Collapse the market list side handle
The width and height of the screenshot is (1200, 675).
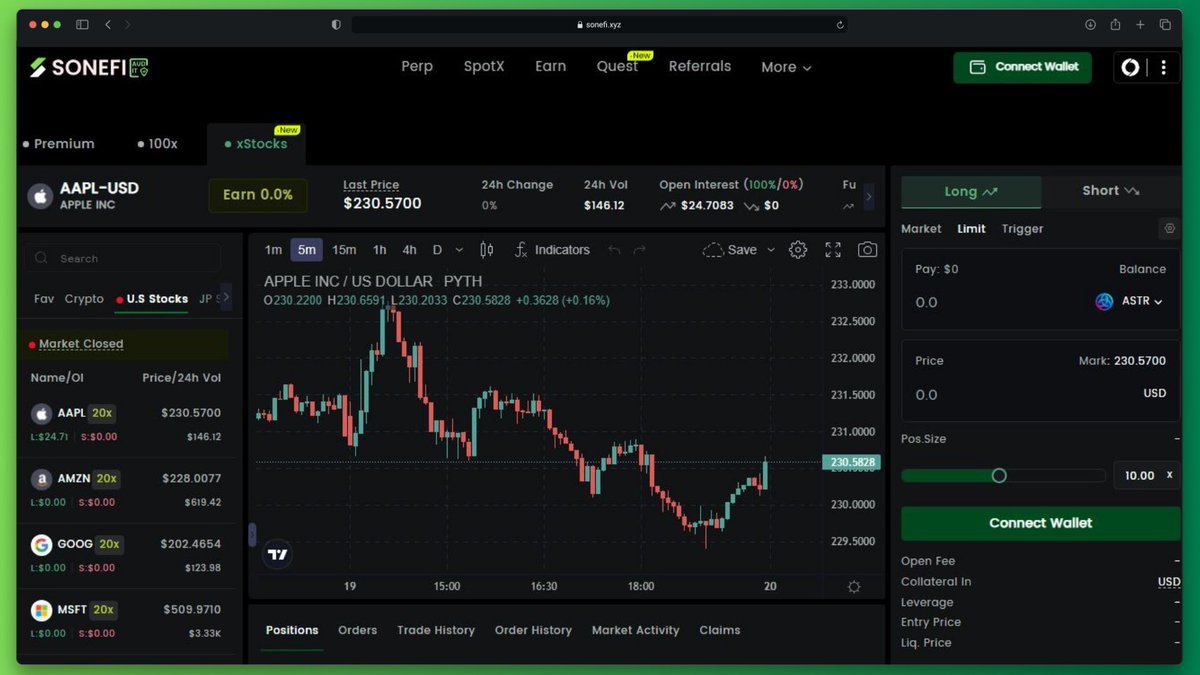[252, 535]
